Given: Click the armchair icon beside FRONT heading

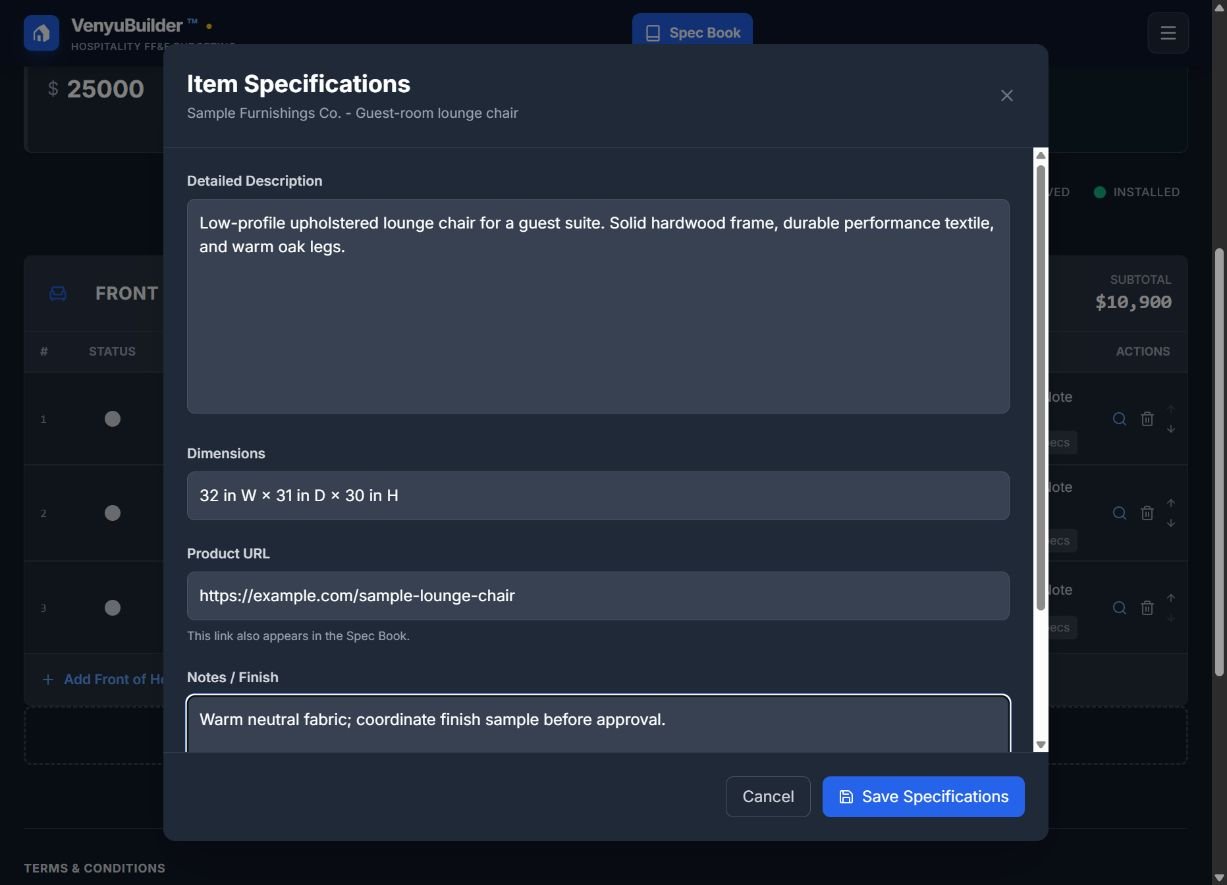Looking at the screenshot, I should (x=58, y=294).
